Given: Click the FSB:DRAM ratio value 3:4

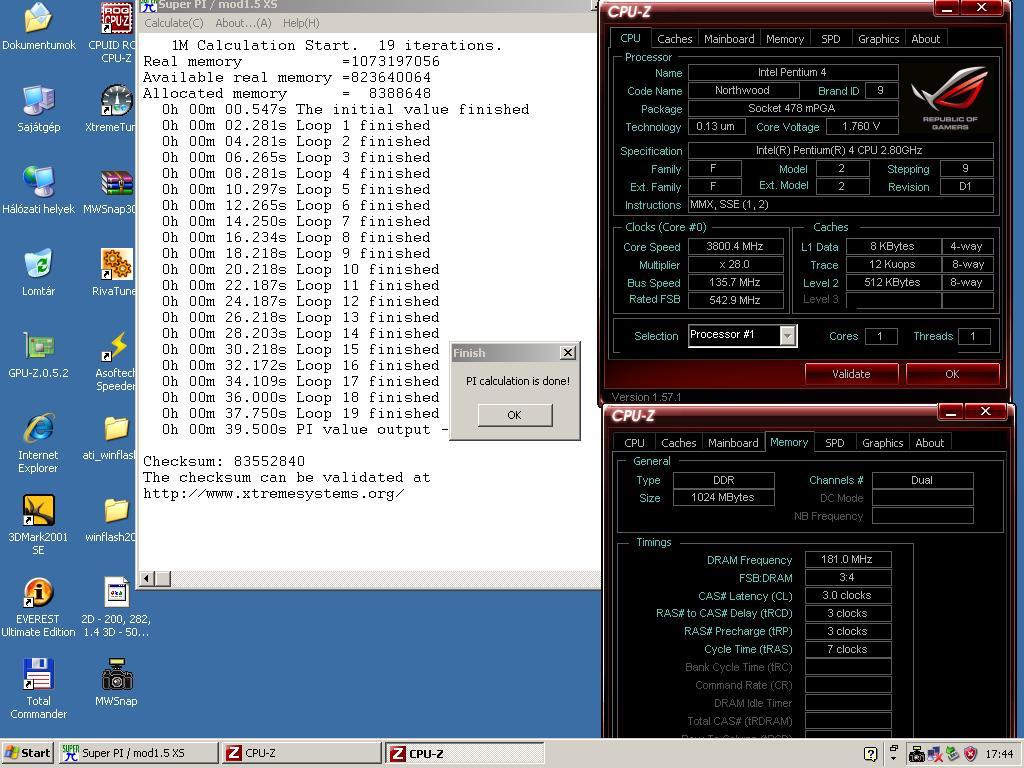Looking at the screenshot, I should (847, 577).
